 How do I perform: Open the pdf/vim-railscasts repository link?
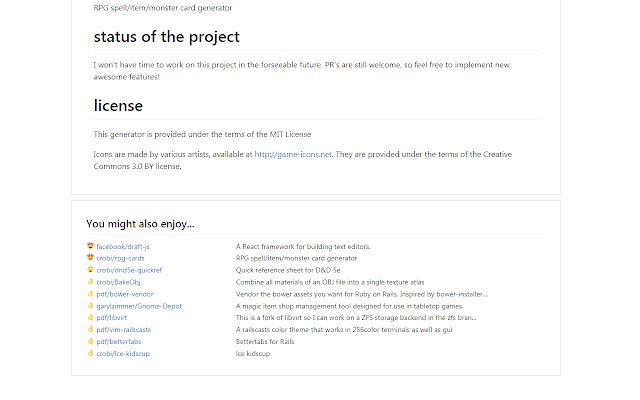[x=125, y=329]
